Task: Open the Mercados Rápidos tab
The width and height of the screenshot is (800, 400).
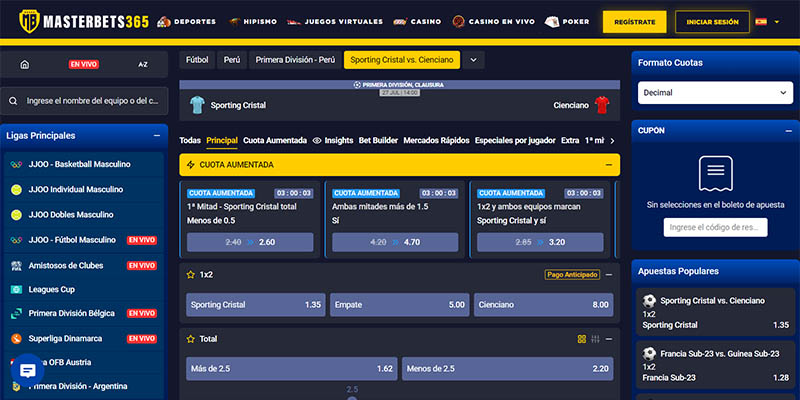Action: click(436, 140)
